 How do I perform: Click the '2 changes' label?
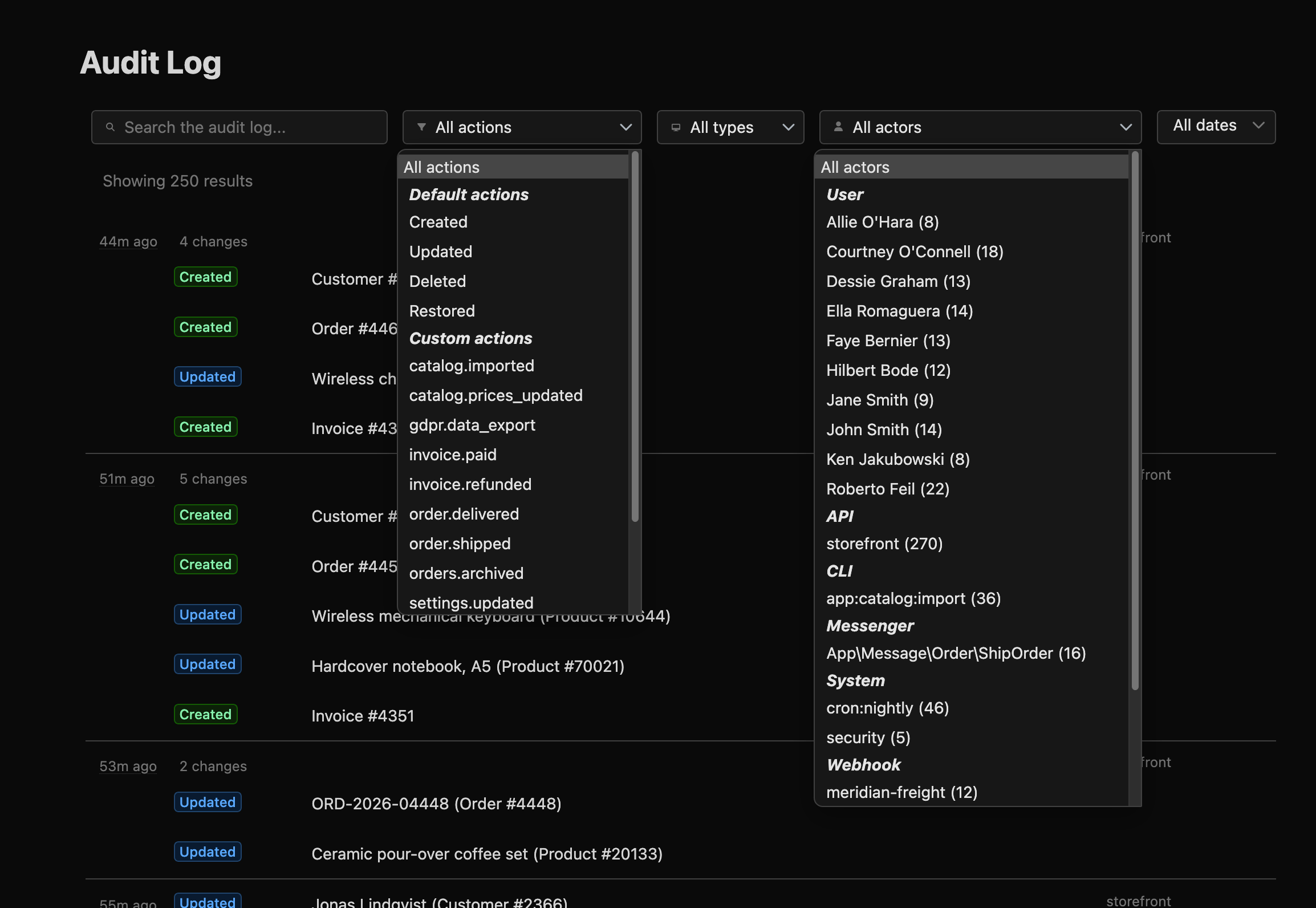click(x=213, y=766)
